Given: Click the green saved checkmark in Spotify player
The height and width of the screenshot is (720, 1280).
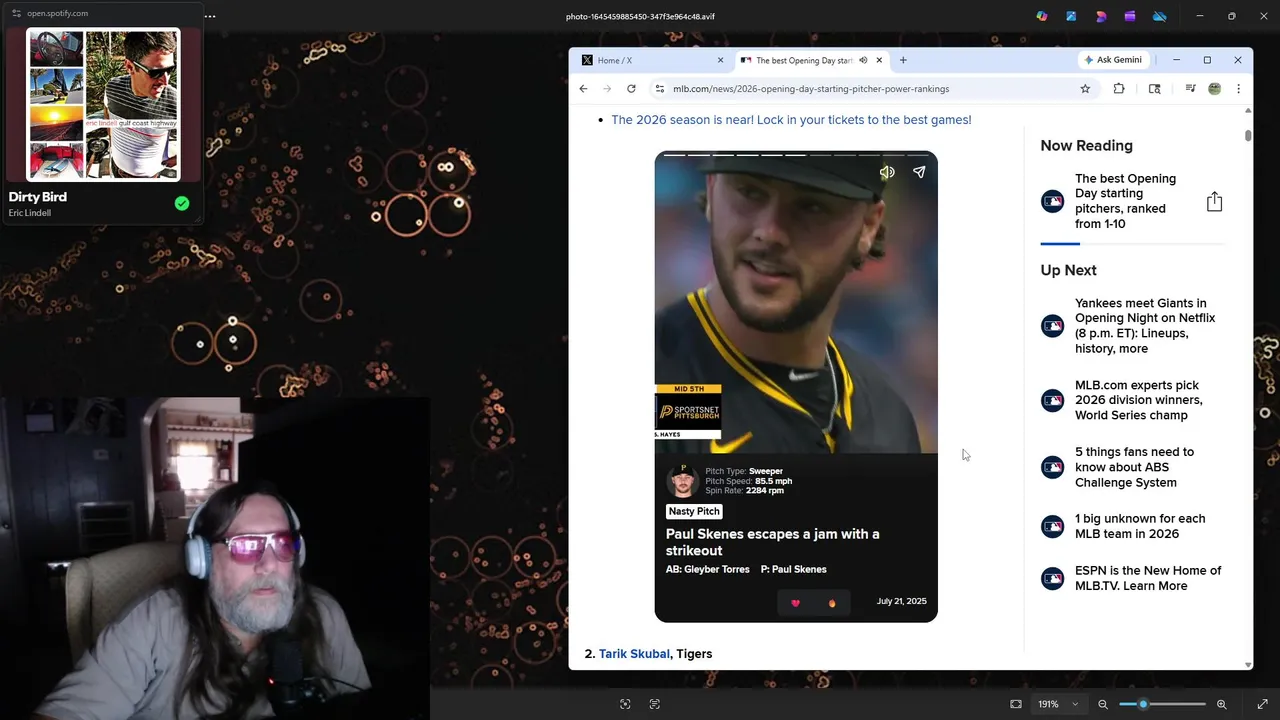Looking at the screenshot, I should (182, 203).
